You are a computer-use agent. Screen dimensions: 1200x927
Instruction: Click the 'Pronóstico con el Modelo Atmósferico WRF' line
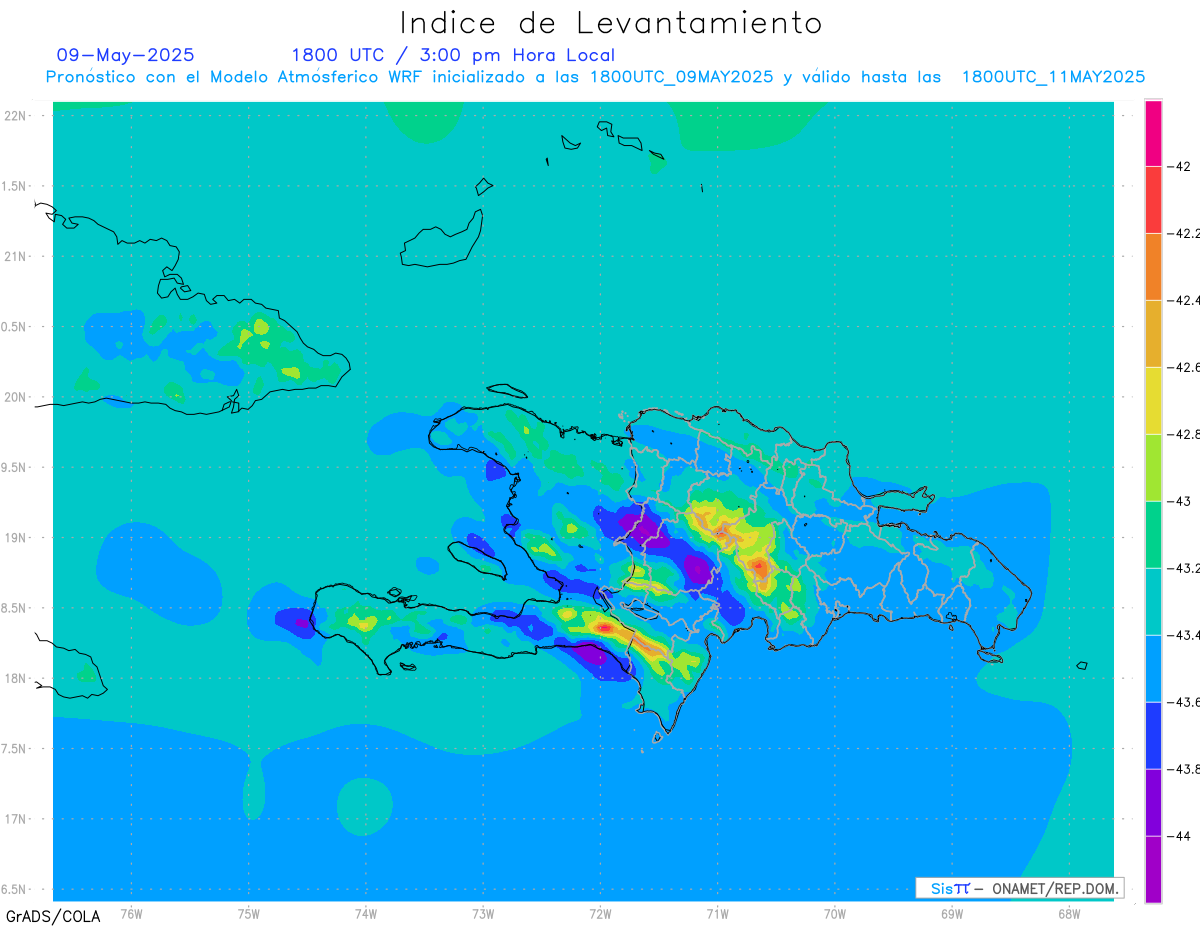tap(595, 77)
